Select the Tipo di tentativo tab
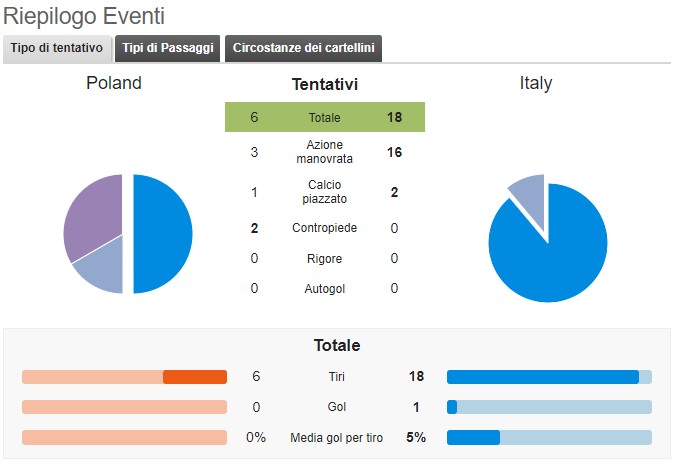Image resolution: width=675 pixels, height=463 pixels. coord(57,48)
